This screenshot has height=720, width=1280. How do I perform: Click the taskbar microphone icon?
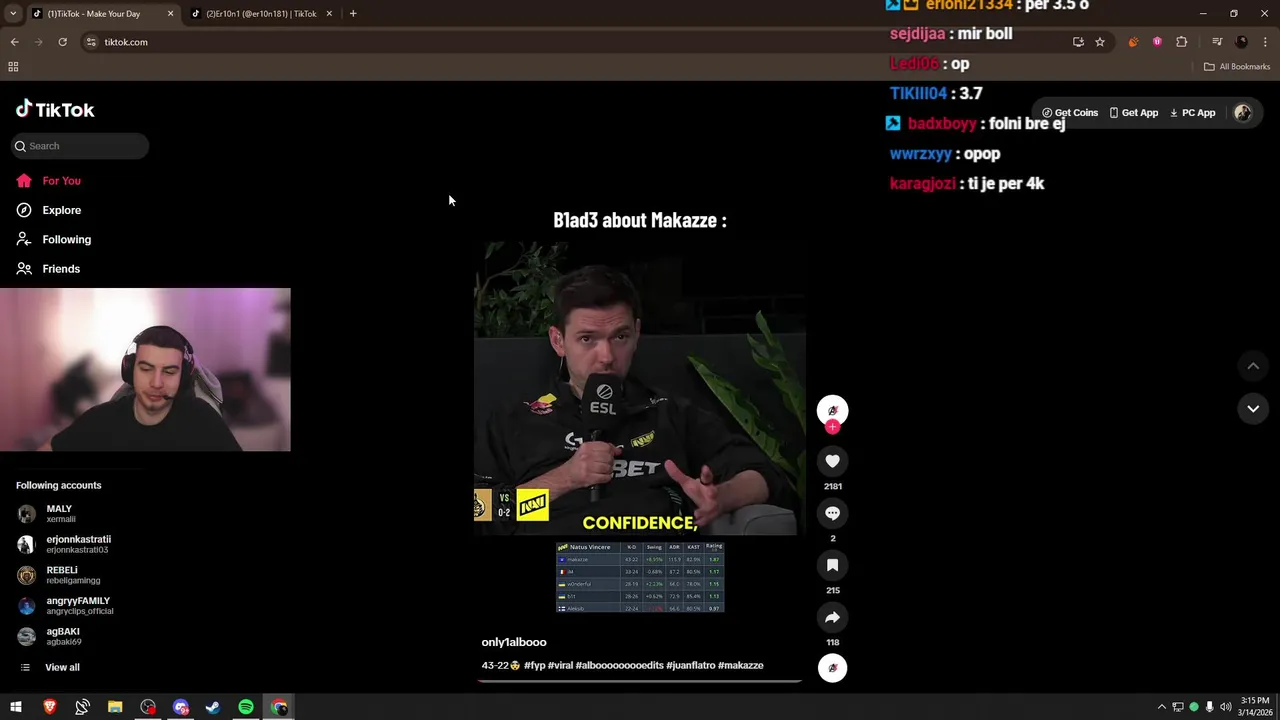[1210, 707]
